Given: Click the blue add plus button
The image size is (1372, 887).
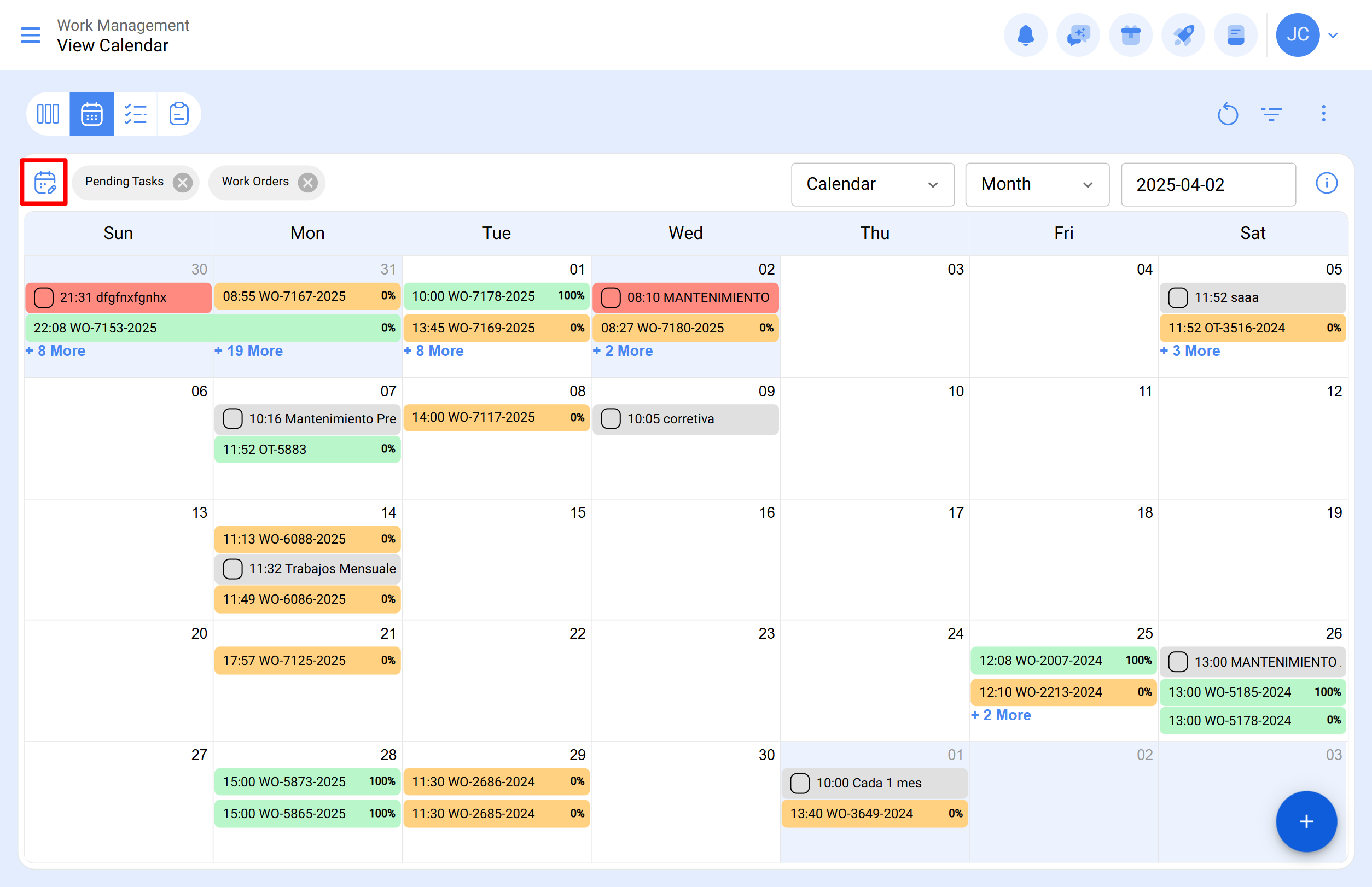Looking at the screenshot, I should (x=1306, y=821).
